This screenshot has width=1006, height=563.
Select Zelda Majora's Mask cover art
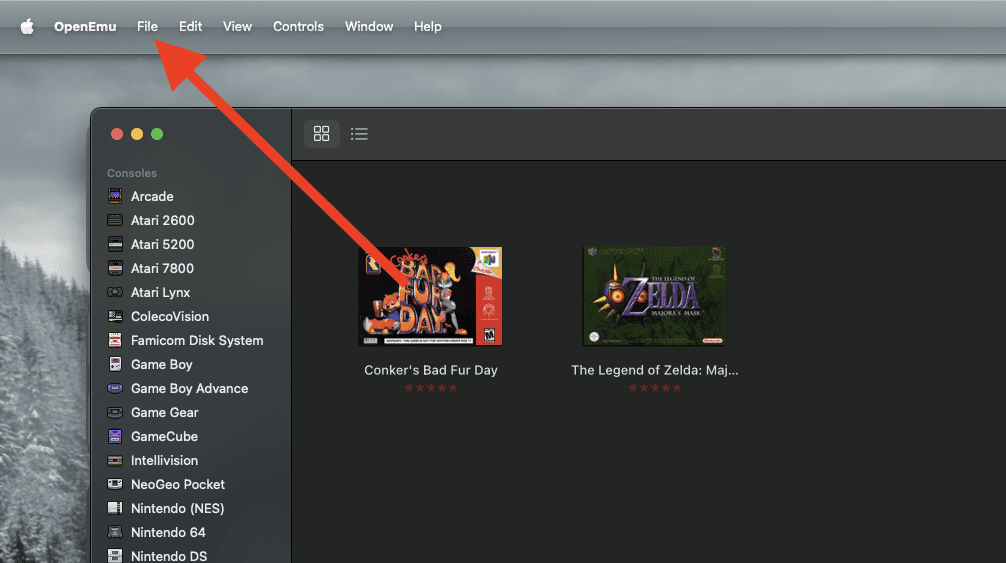point(654,296)
